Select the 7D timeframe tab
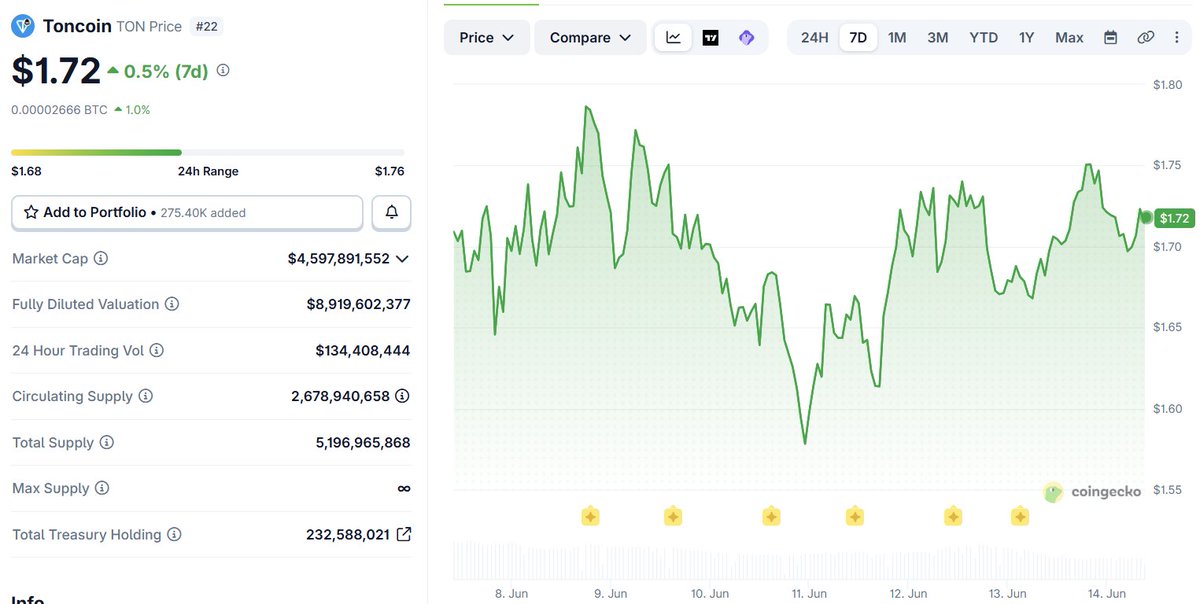Image resolution: width=1200 pixels, height=604 pixels. (x=858, y=37)
